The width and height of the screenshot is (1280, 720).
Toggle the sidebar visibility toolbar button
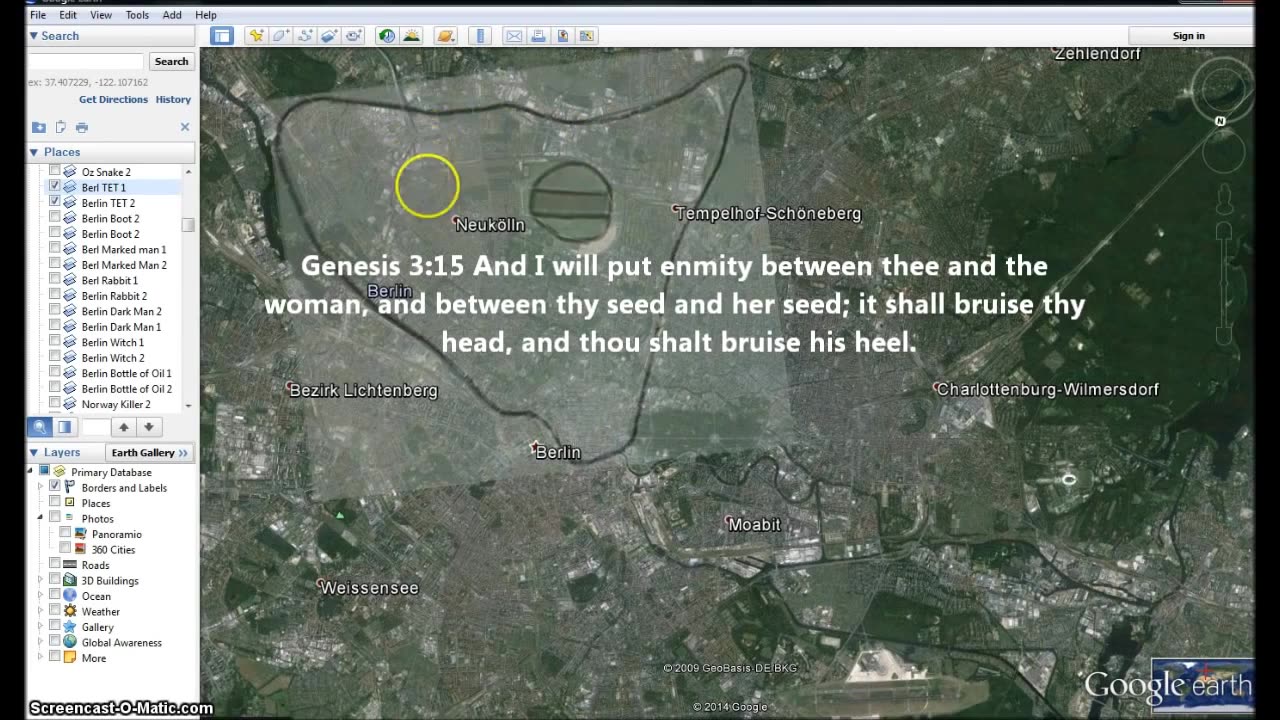pos(222,36)
